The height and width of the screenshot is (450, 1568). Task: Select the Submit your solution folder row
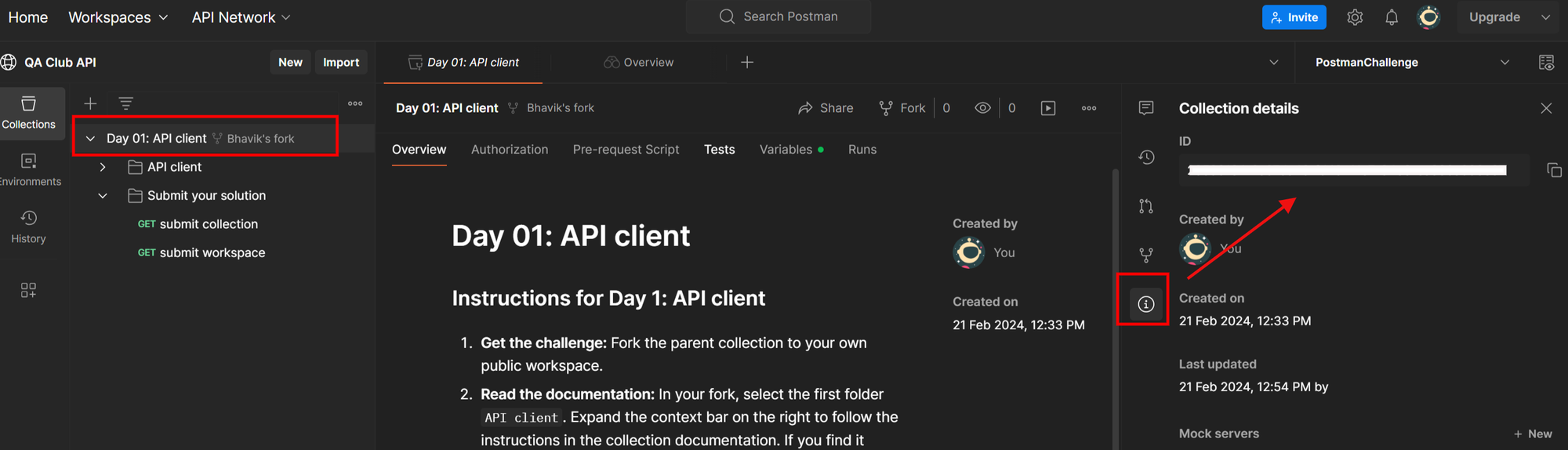click(x=223, y=196)
